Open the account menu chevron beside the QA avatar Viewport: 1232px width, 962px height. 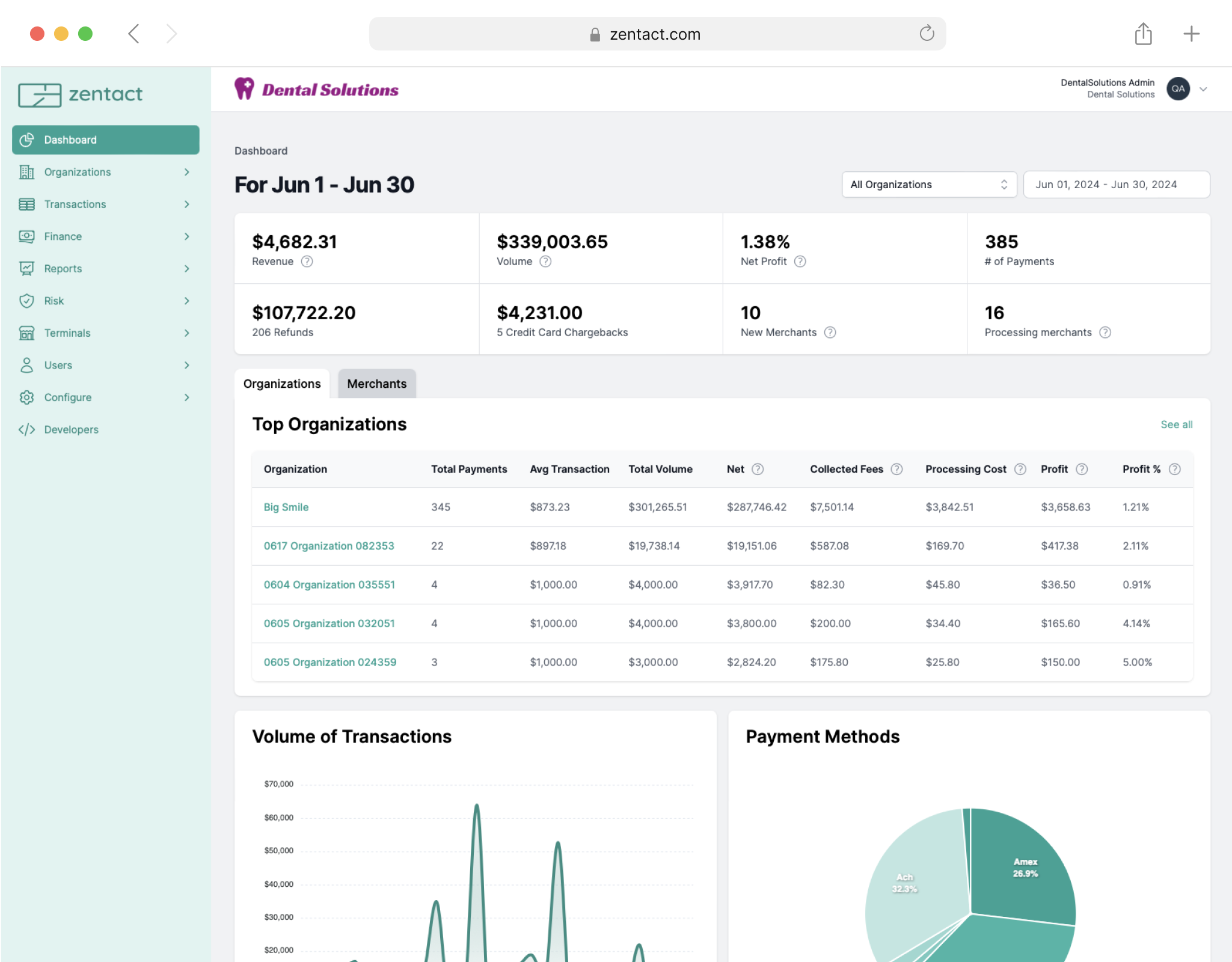pyautogui.click(x=1203, y=89)
